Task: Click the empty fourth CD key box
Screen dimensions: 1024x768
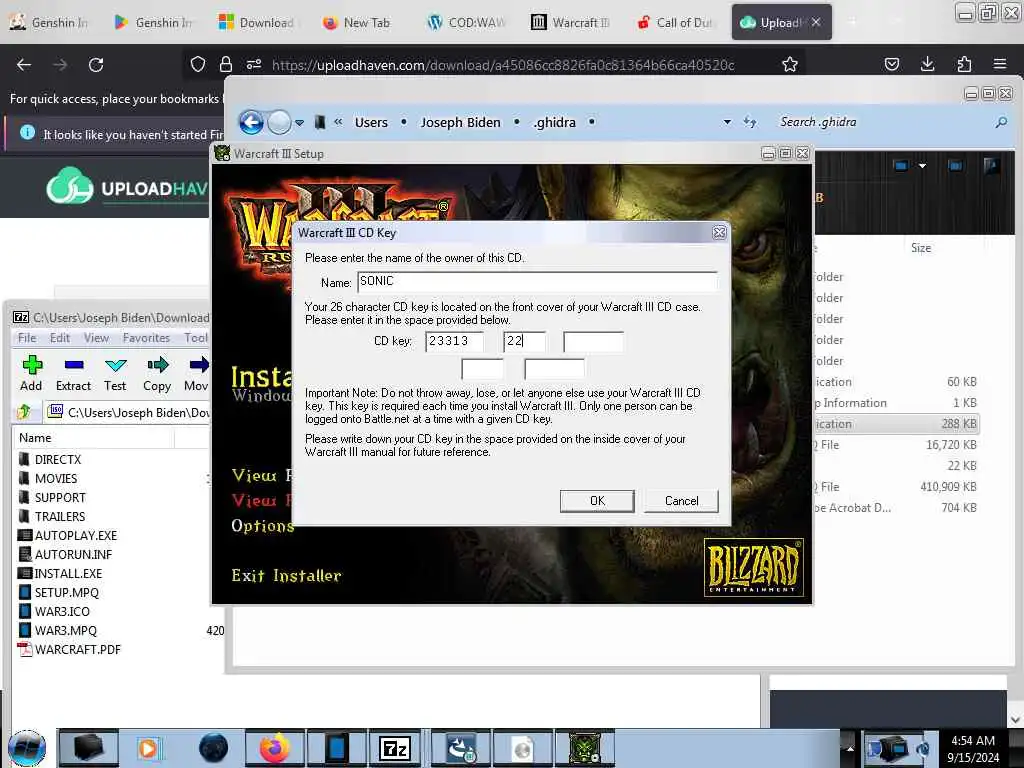Action: tap(482, 368)
